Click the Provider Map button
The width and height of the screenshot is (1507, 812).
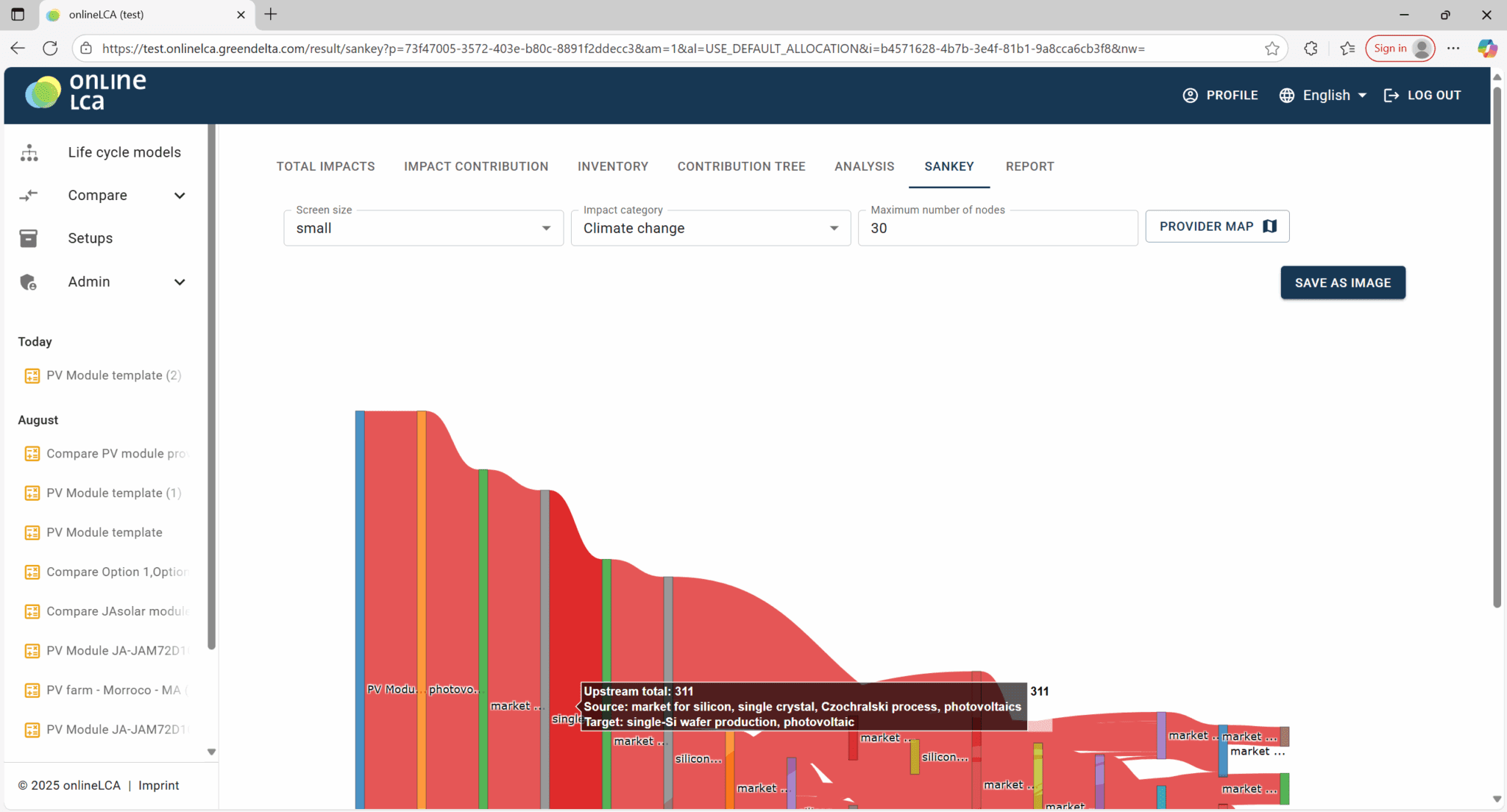pos(1216,227)
